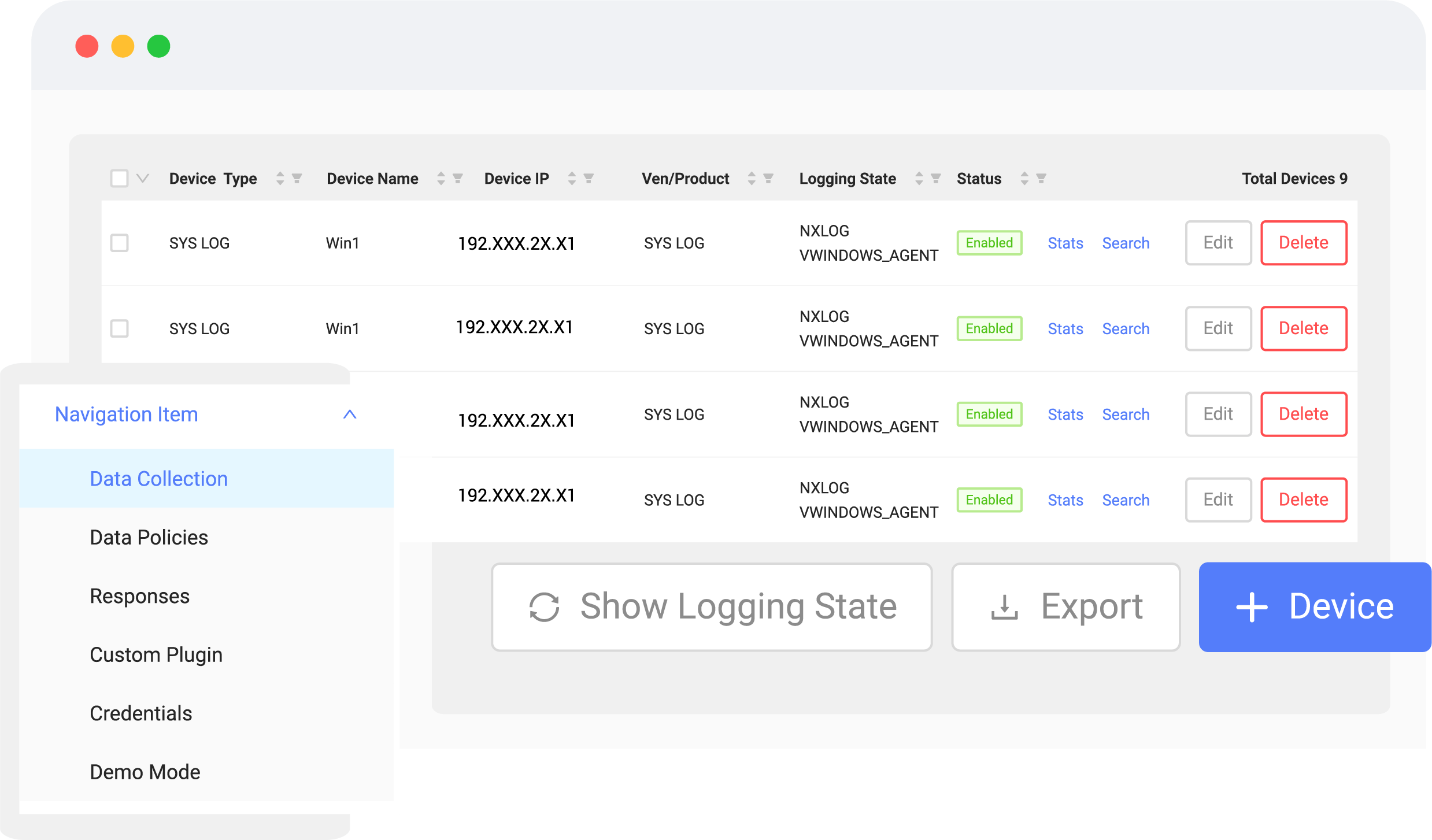Click the Enabled status badge on the first row
The image size is (1432, 840).
[989, 243]
